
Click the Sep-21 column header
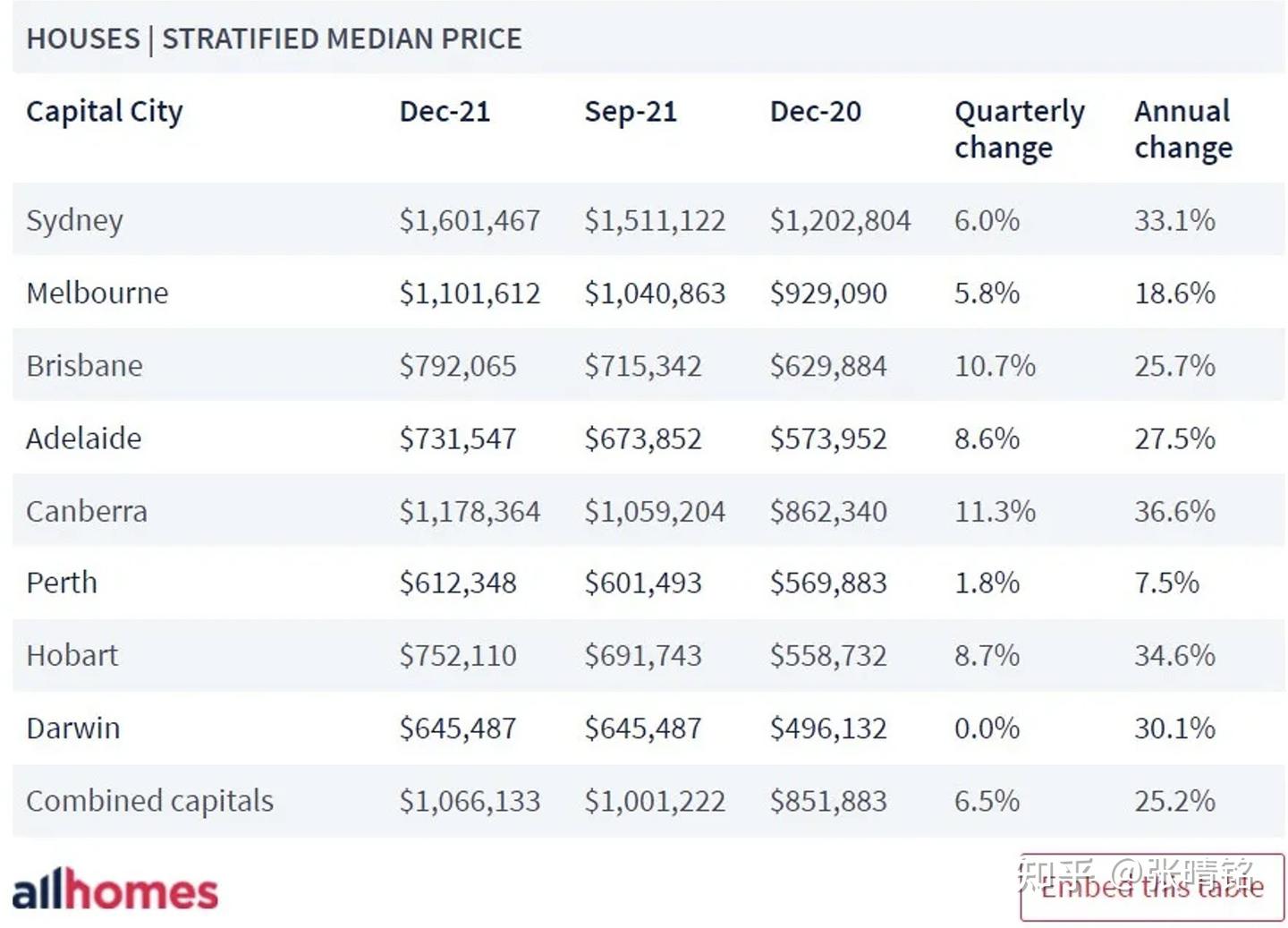tap(631, 112)
